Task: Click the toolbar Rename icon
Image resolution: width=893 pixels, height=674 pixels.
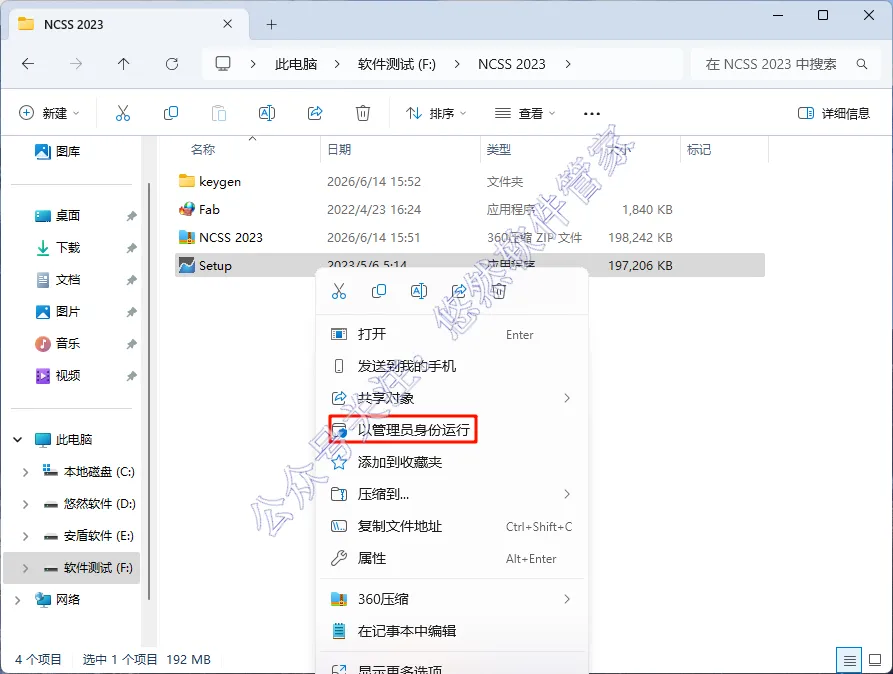Action: coord(267,113)
